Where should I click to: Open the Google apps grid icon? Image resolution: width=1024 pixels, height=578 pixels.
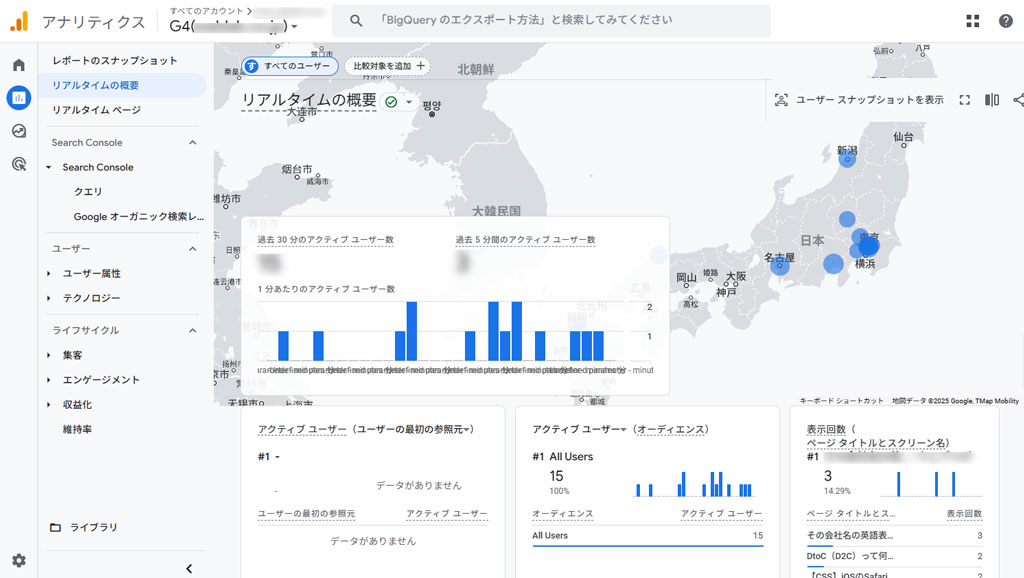coord(972,21)
